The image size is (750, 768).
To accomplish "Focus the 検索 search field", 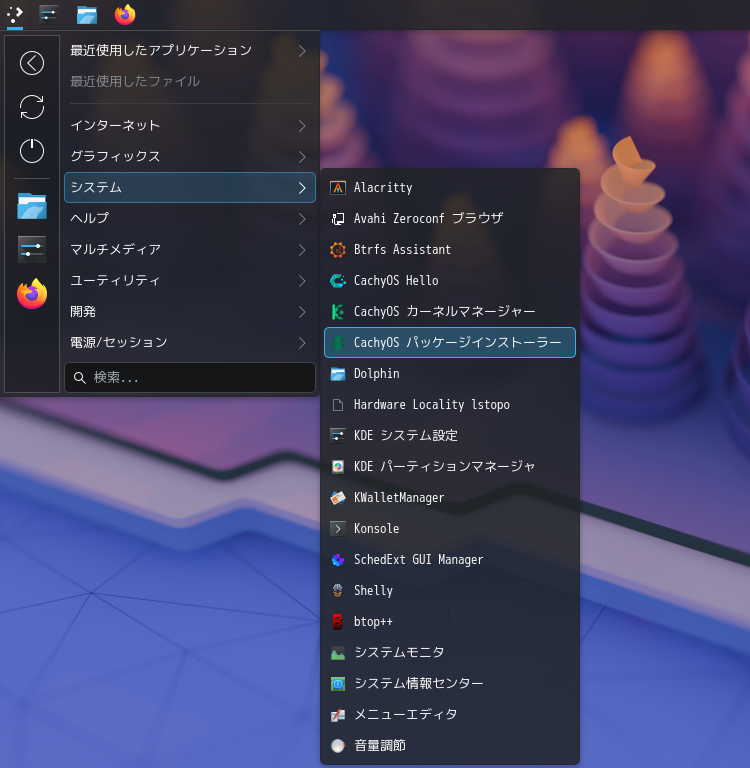I will click(x=190, y=377).
